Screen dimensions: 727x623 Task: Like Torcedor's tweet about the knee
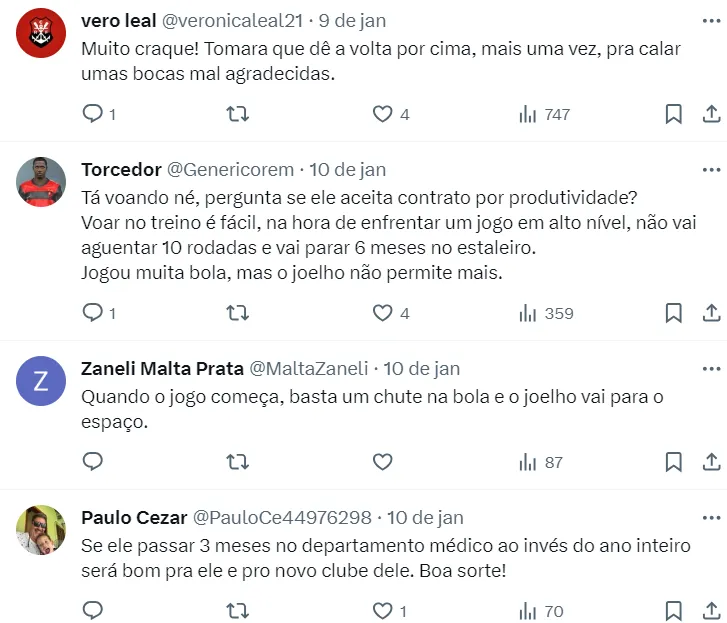coord(382,313)
